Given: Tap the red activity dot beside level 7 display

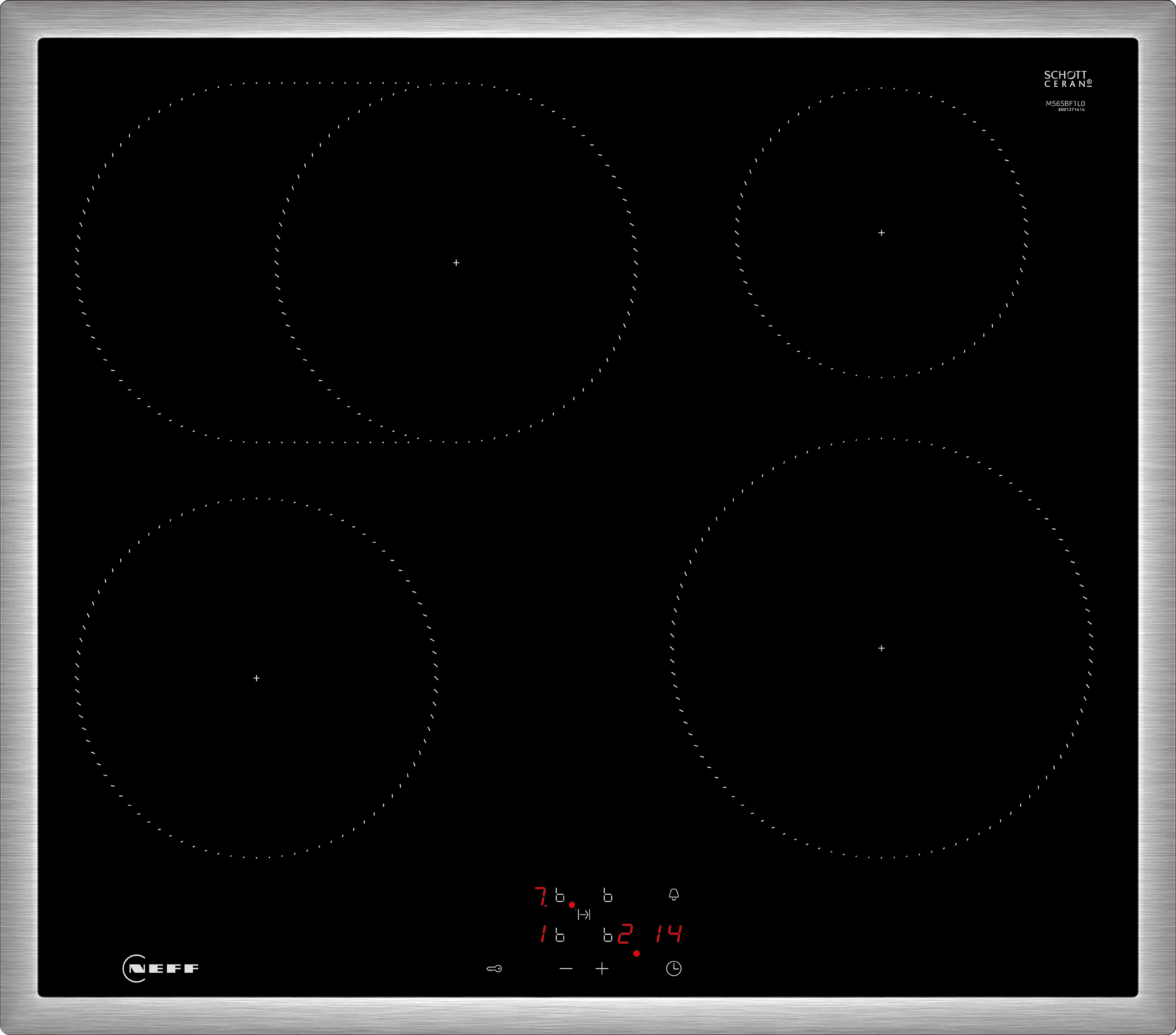Looking at the screenshot, I should coord(572,904).
